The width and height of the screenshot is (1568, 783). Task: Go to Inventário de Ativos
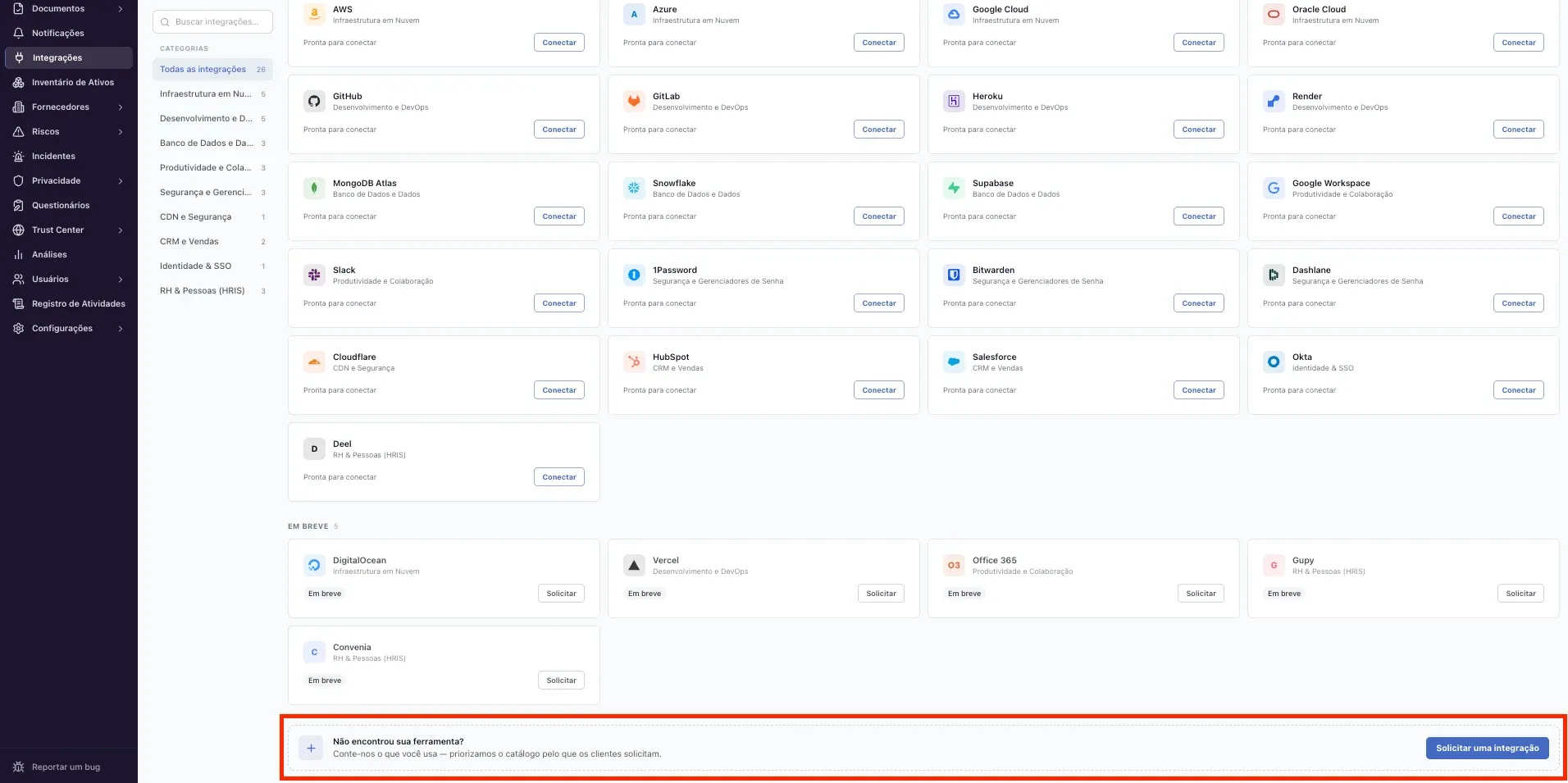tap(69, 83)
